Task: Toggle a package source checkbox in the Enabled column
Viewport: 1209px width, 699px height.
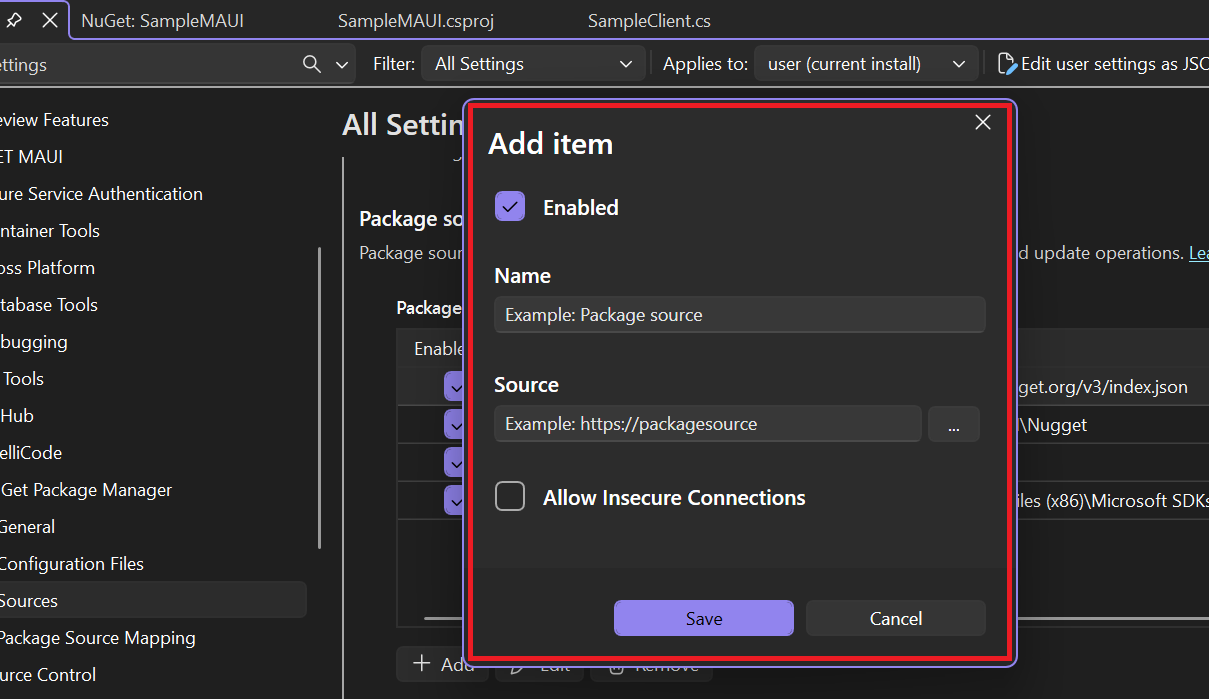Action: (x=456, y=386)
